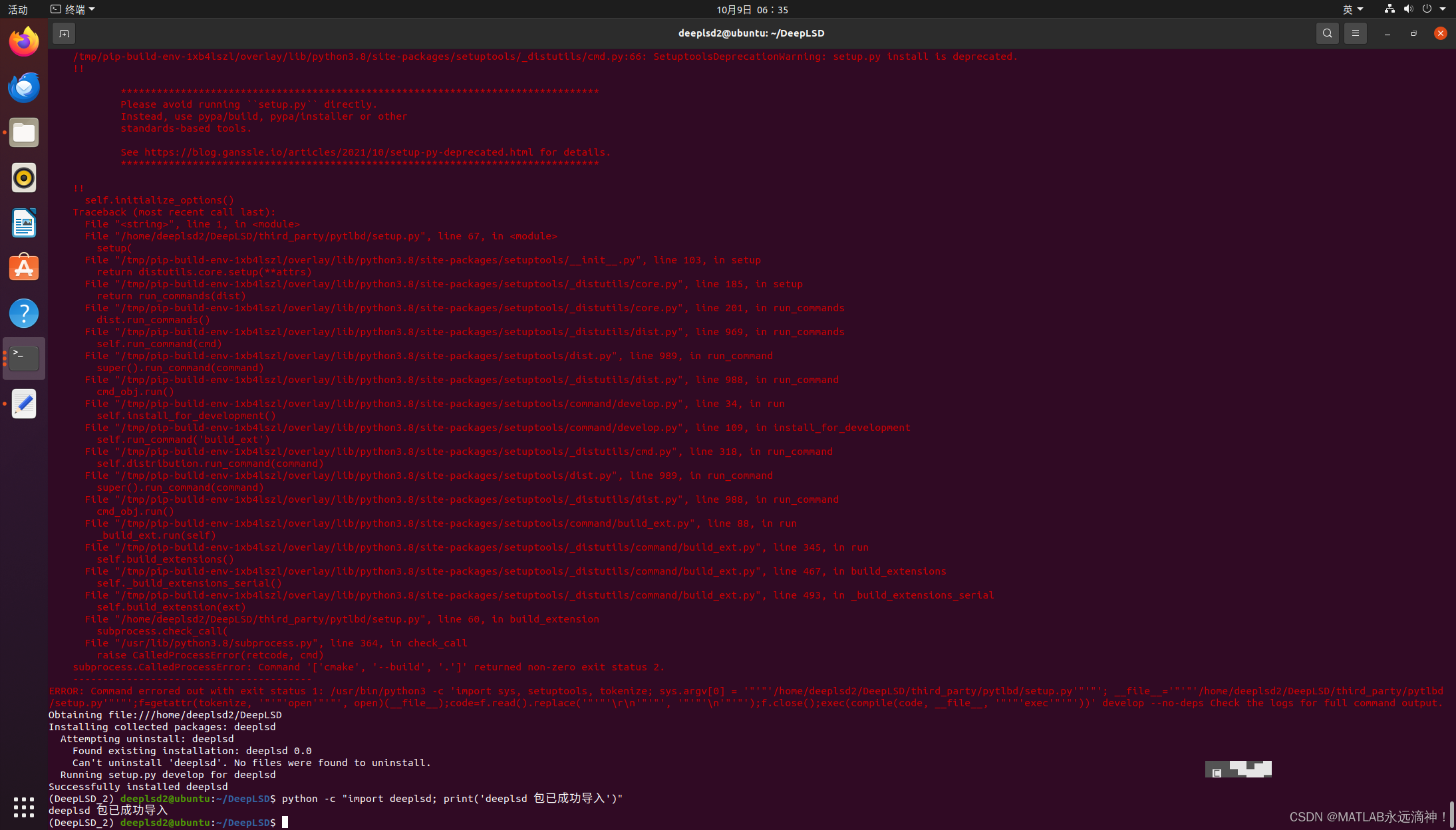Viewport: 1456px width, 830px height.
Task: Search terminal output with magnifier button
Action: pyautogui.click(x=1327, y=33)
